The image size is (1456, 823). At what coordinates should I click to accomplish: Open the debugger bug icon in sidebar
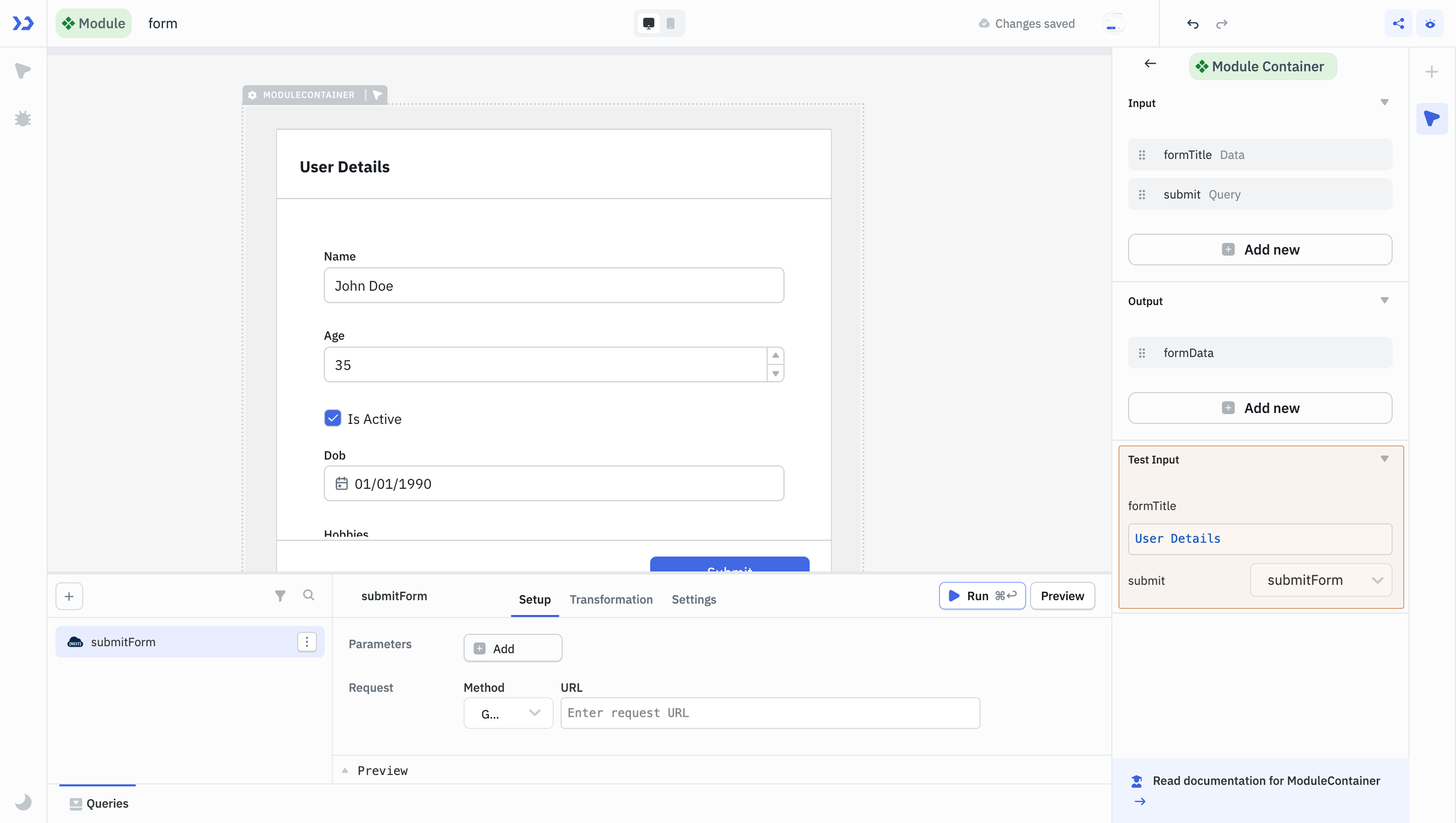23,119
